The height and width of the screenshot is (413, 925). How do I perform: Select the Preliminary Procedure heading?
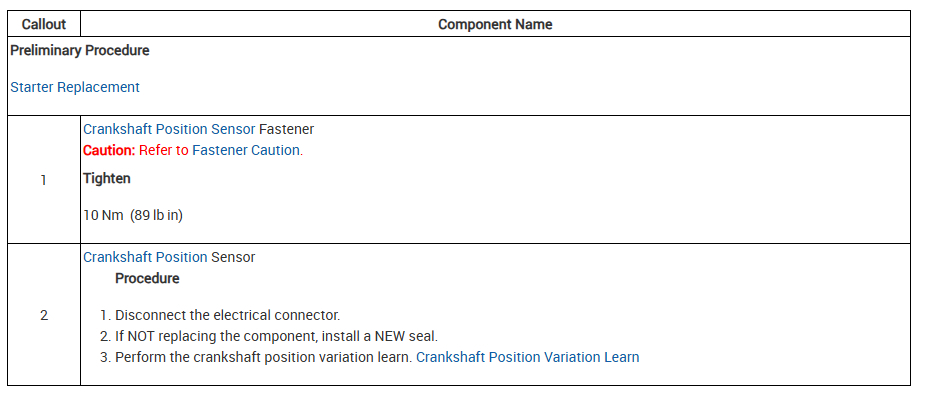(x=80, y=50)
